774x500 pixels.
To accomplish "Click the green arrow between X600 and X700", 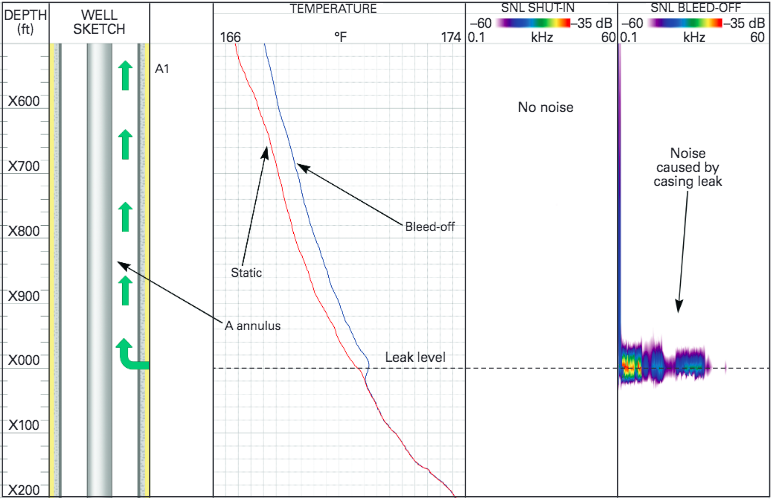I will click(x=125, y=145).
